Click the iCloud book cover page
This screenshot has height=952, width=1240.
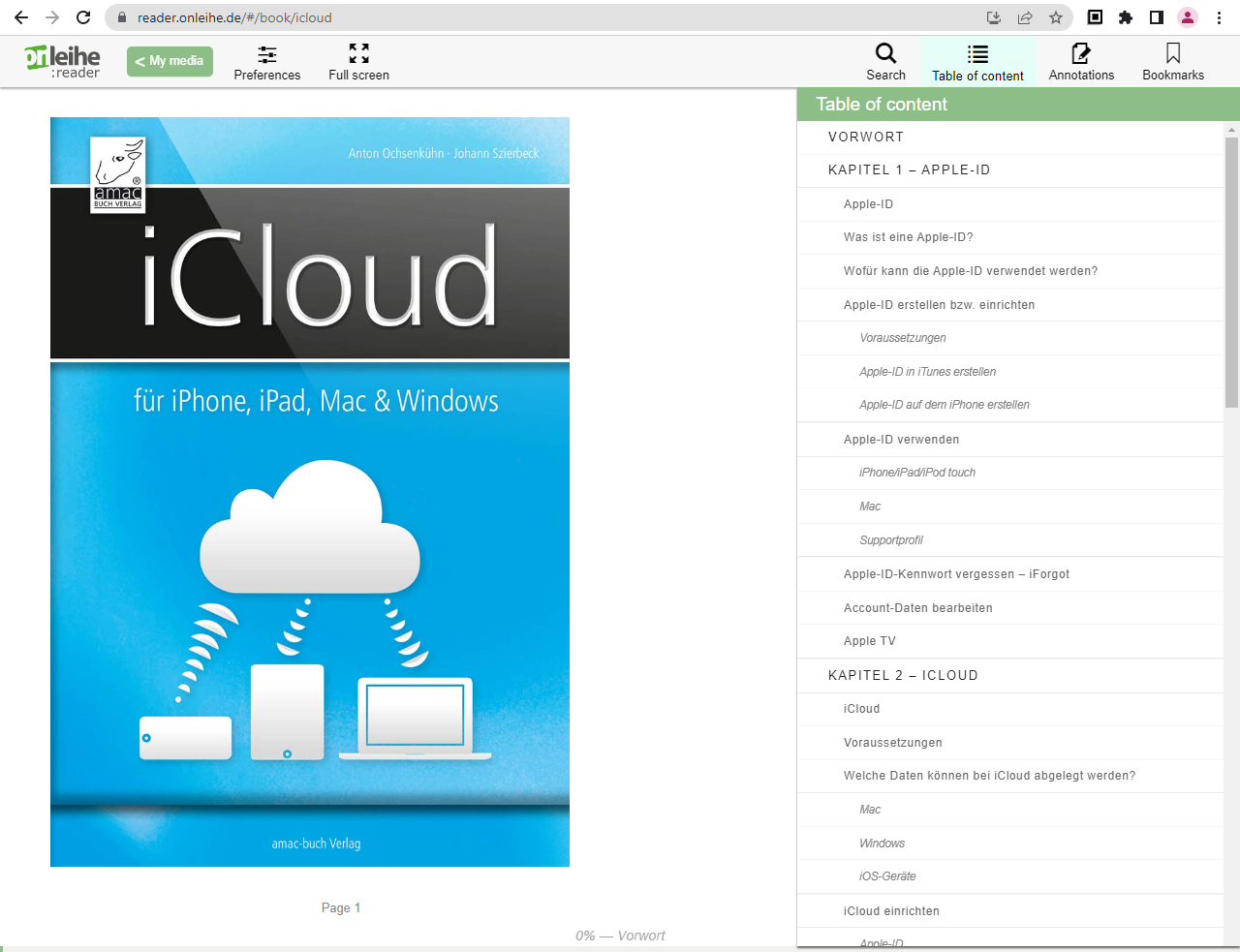[310, 492]
